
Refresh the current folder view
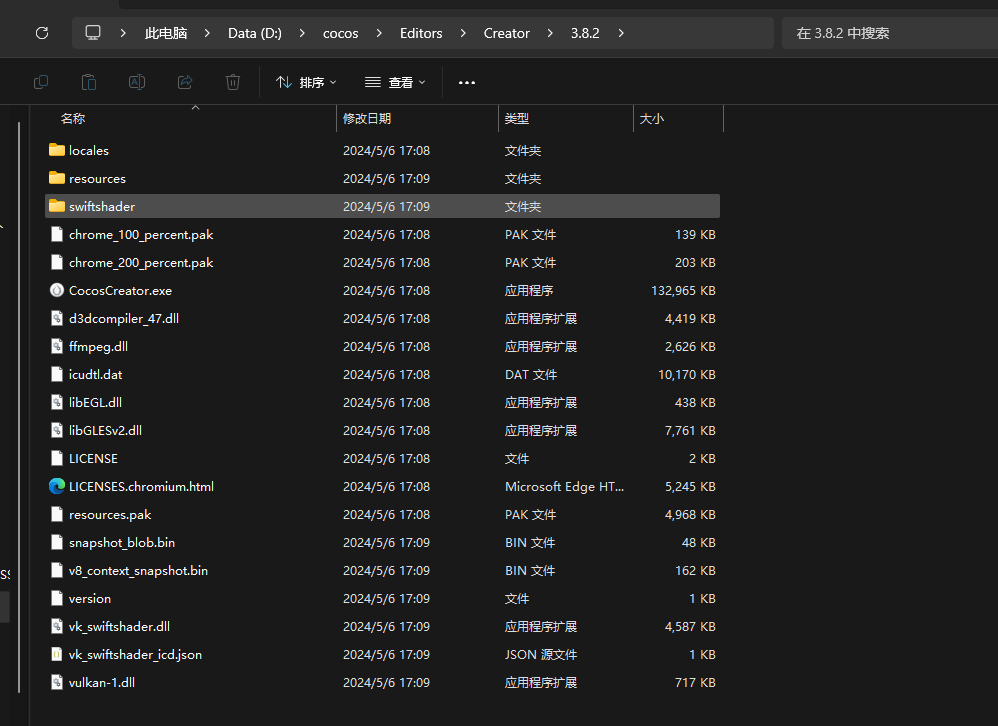point(42,33)
